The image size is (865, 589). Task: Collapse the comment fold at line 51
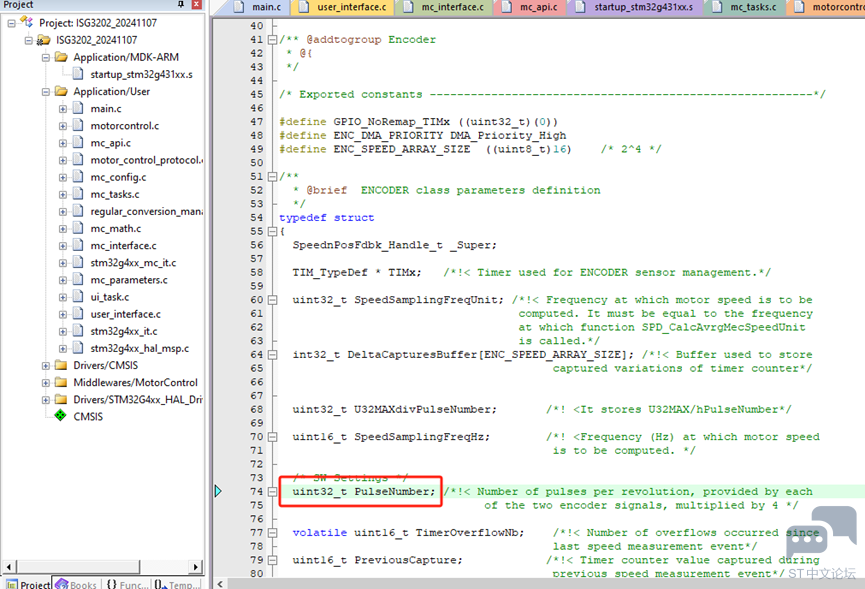272,176
